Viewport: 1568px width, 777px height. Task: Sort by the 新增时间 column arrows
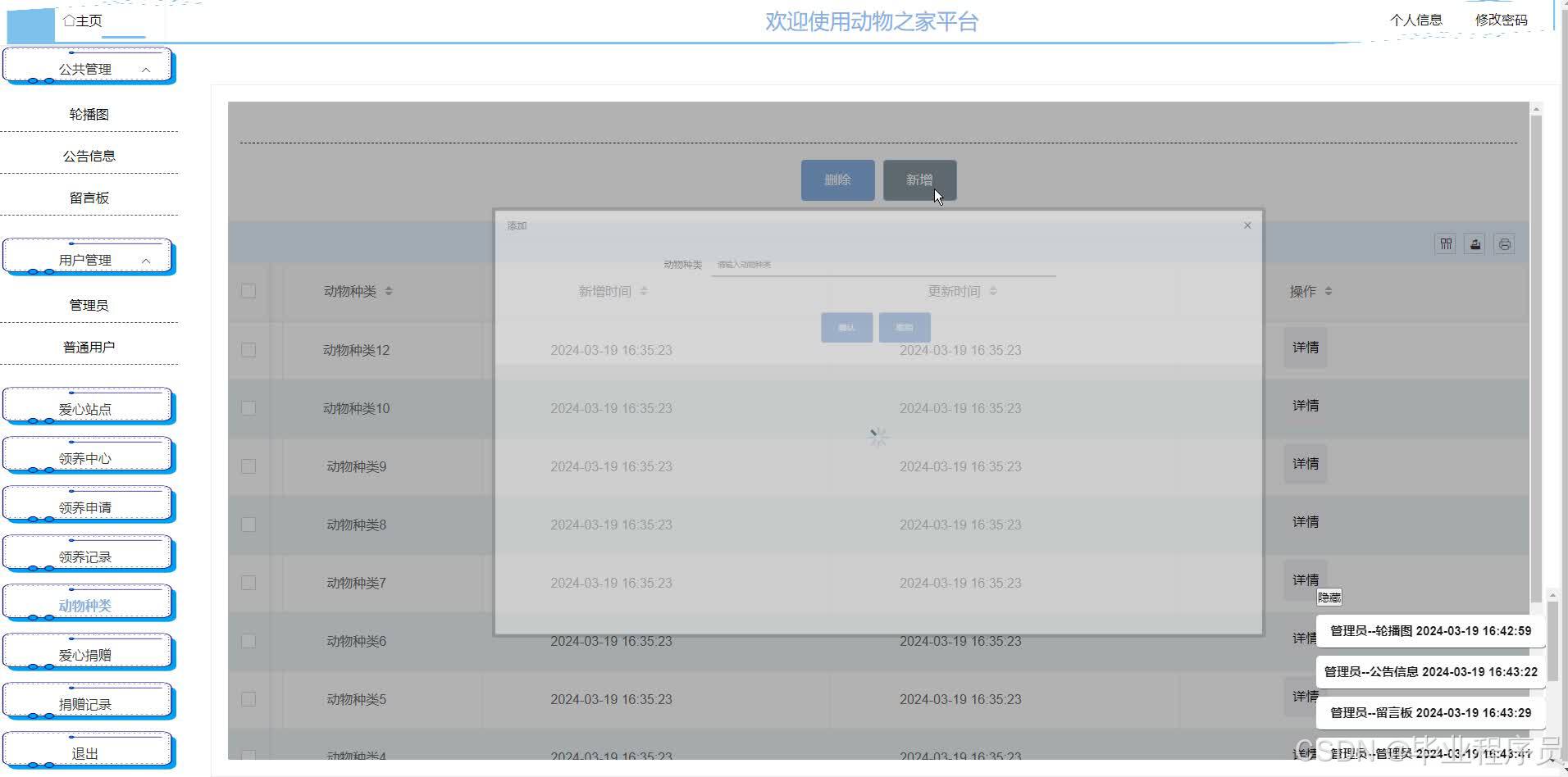pos(644,291)
